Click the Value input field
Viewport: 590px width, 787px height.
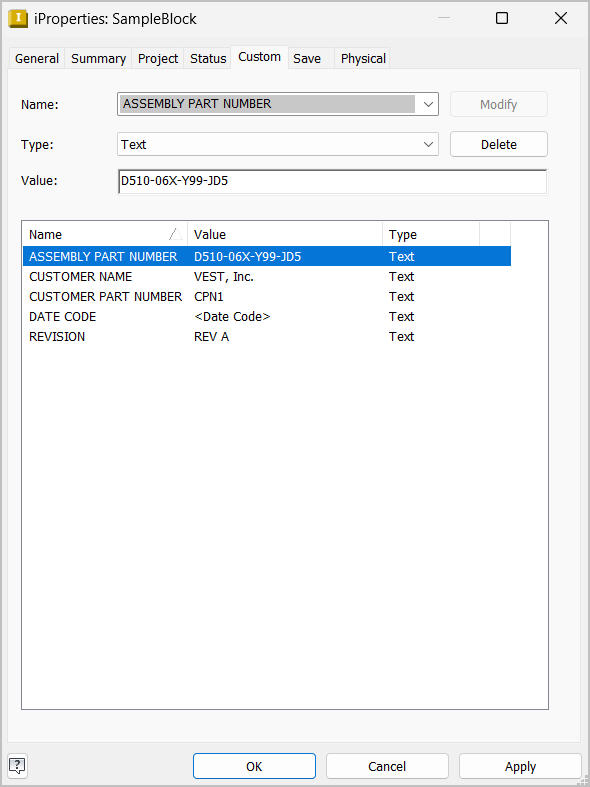point(333,181)
